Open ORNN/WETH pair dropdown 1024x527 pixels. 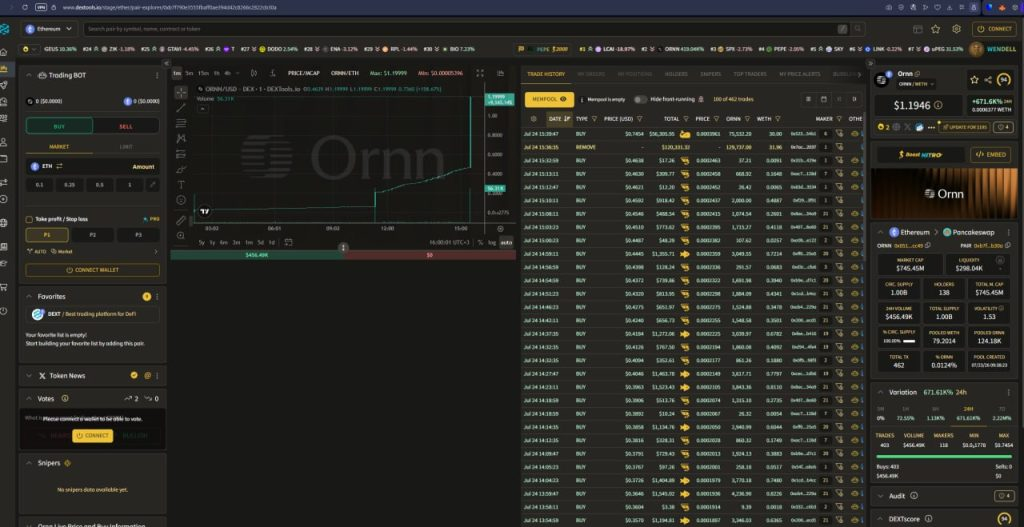point(914,84)
